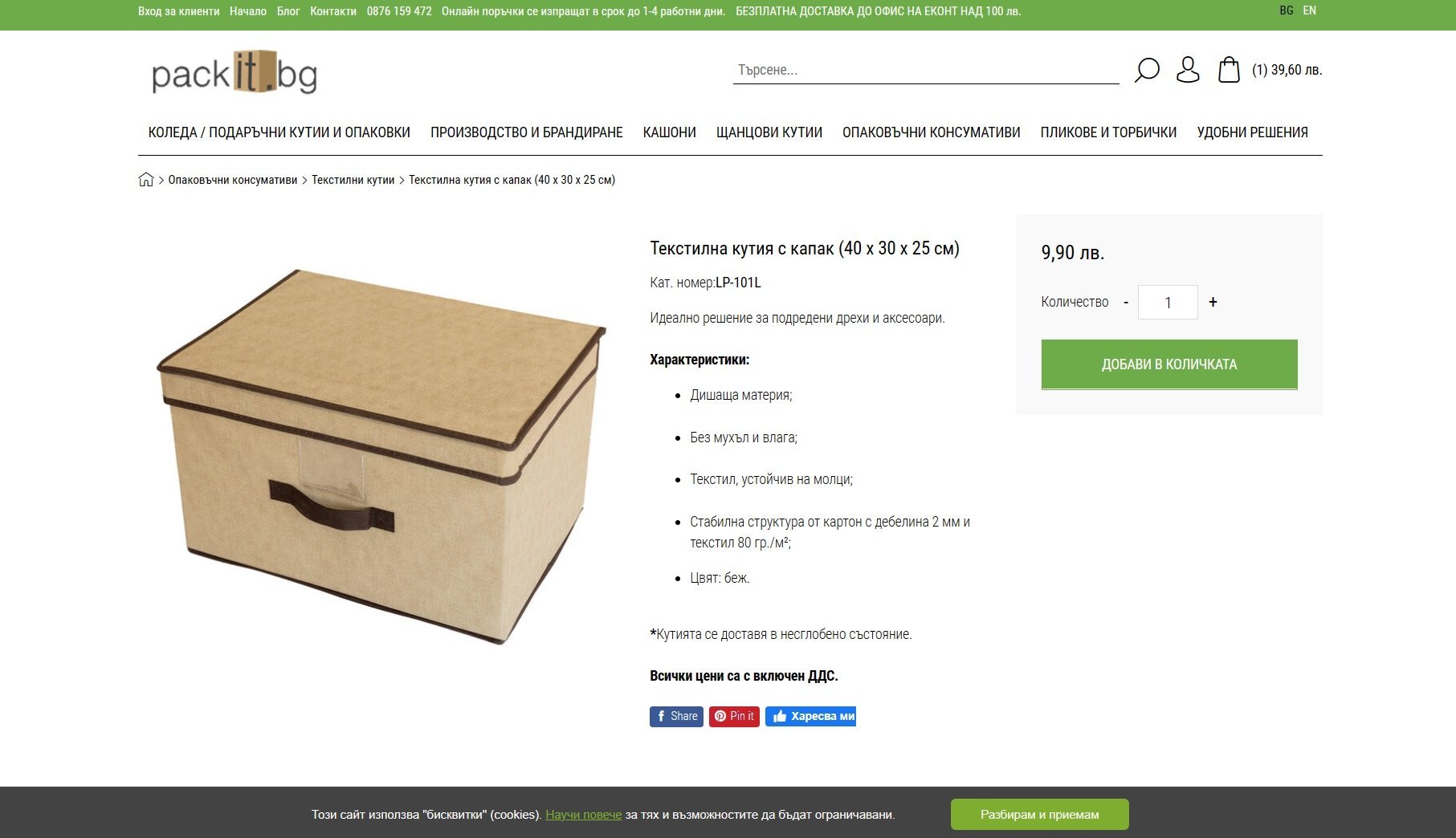The image size is (1456, 838).
Task: Click the quantity input field
Action: tap(1168, 303)
